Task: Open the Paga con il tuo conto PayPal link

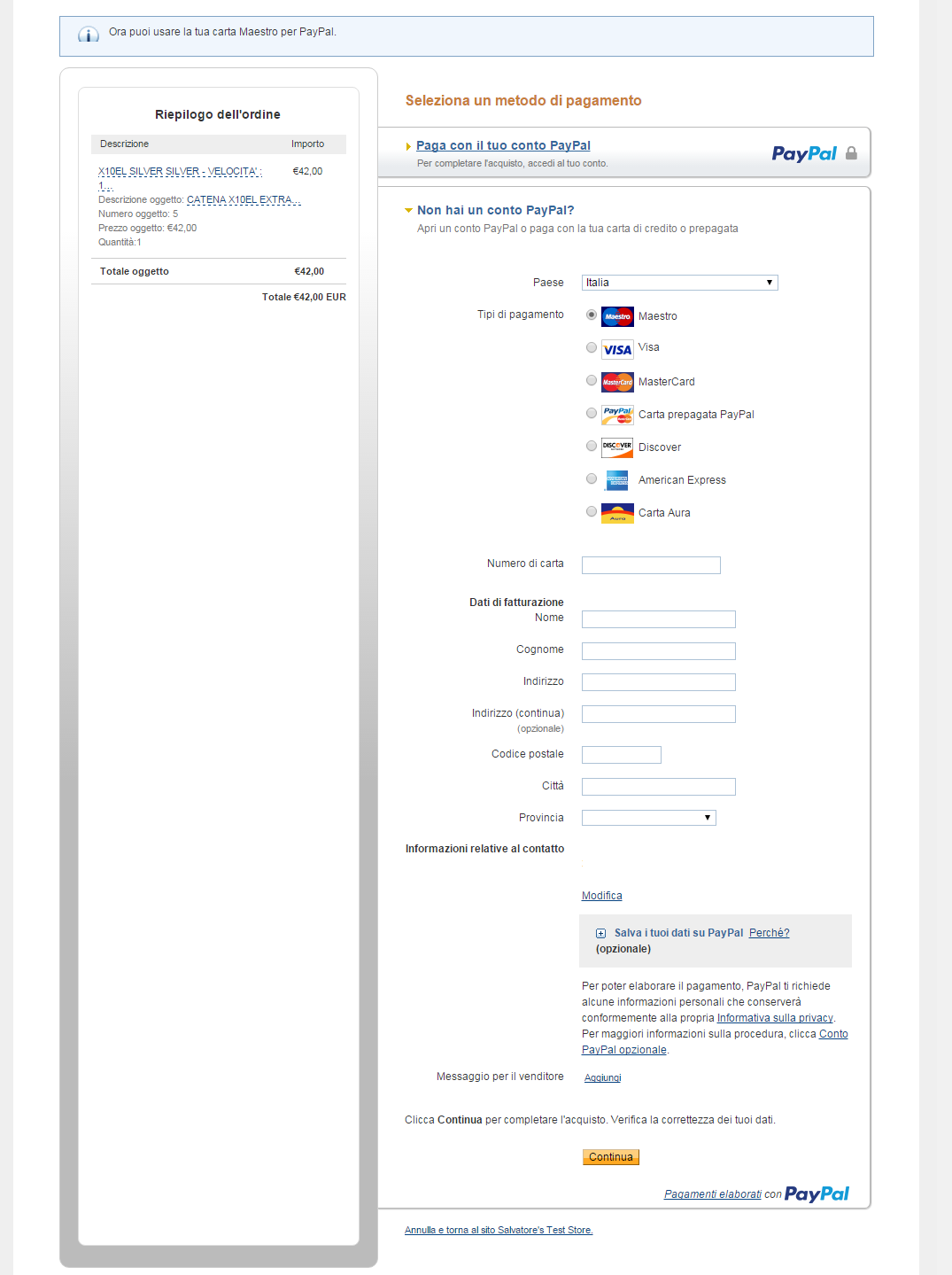Action: click(503, 145)
